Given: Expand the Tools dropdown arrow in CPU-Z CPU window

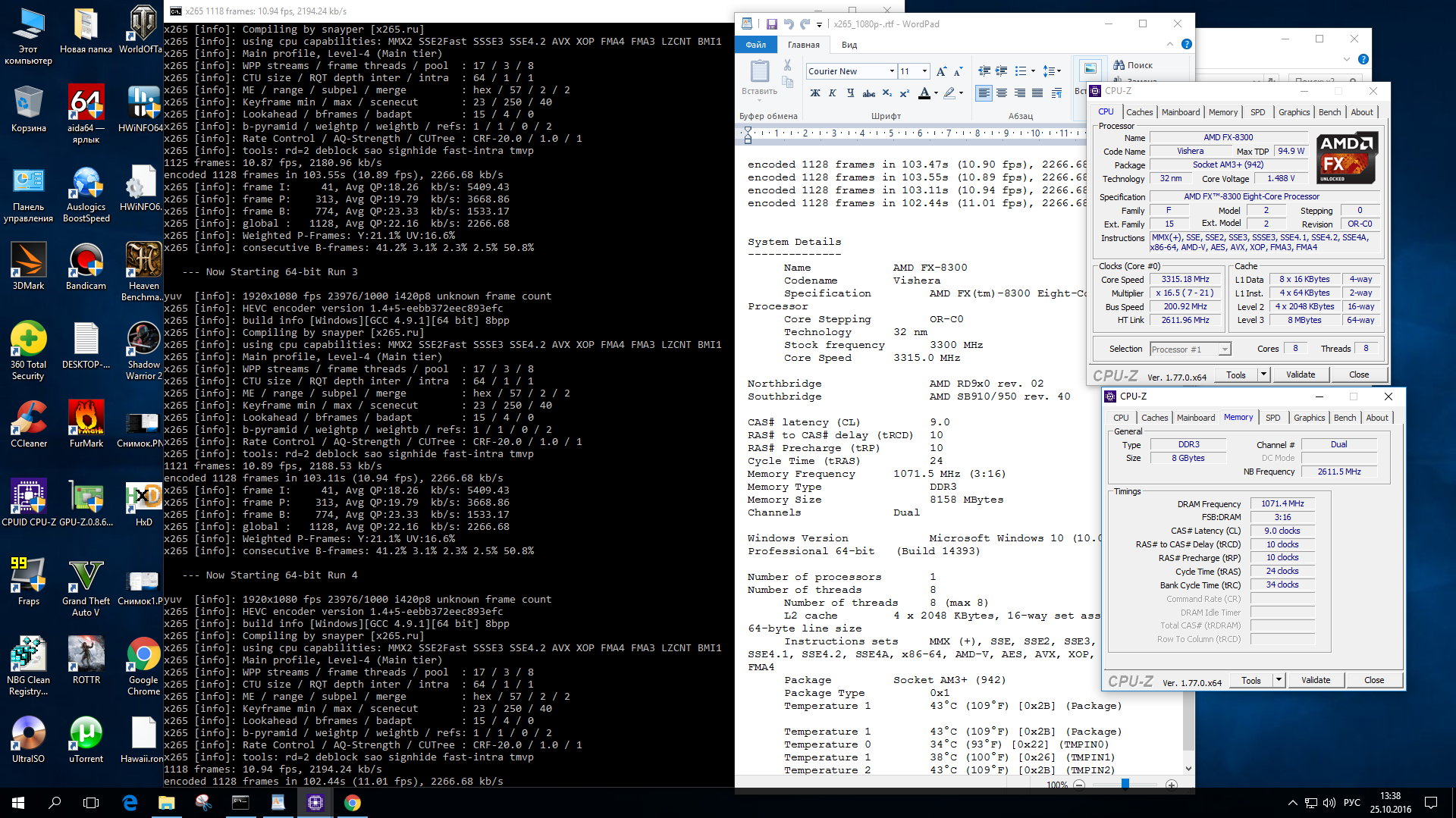Looking at the screenshot, I should click(x=1263, y=375).
